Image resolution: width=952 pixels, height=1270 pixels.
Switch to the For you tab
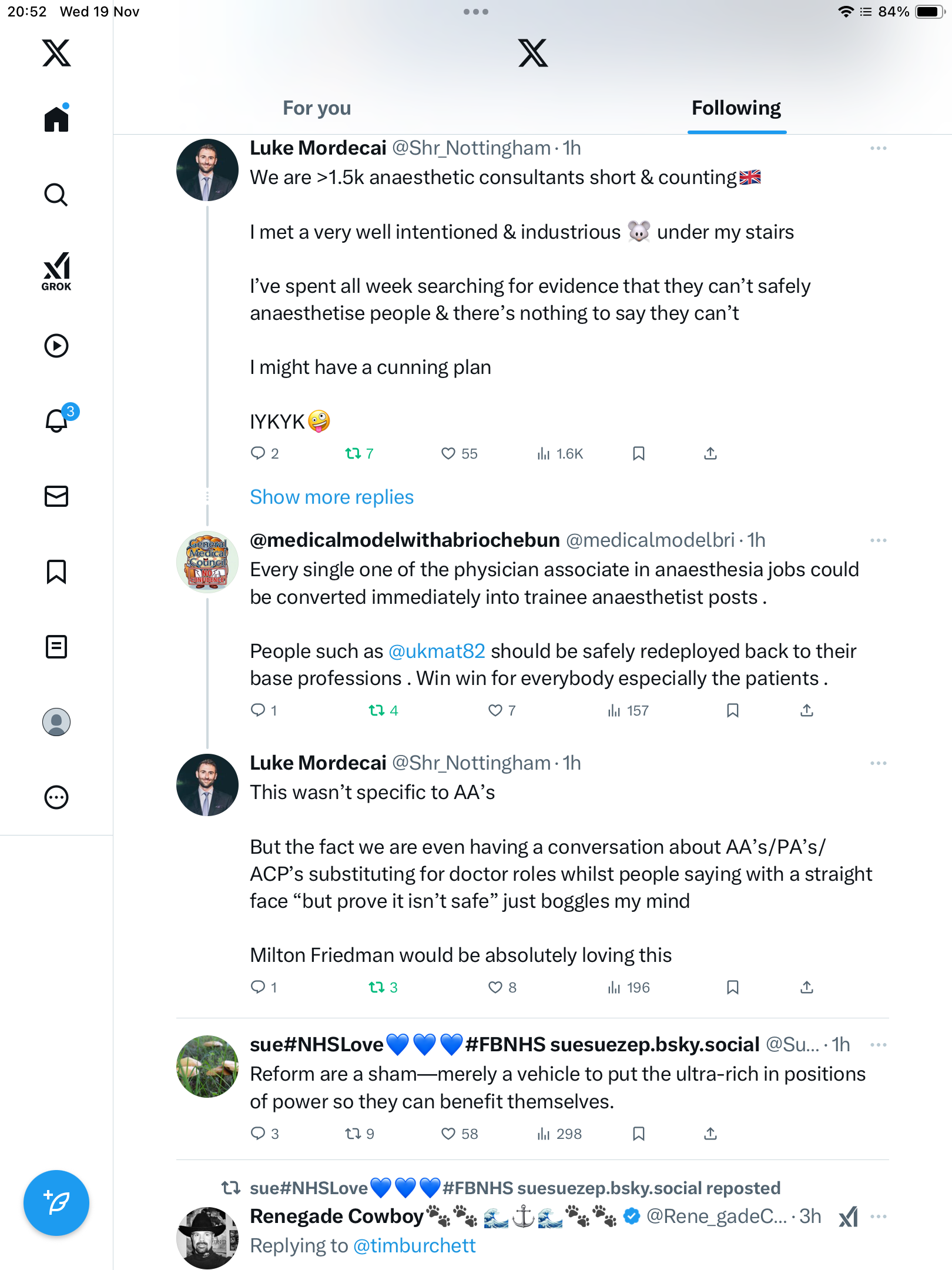[x=317, y=108]
